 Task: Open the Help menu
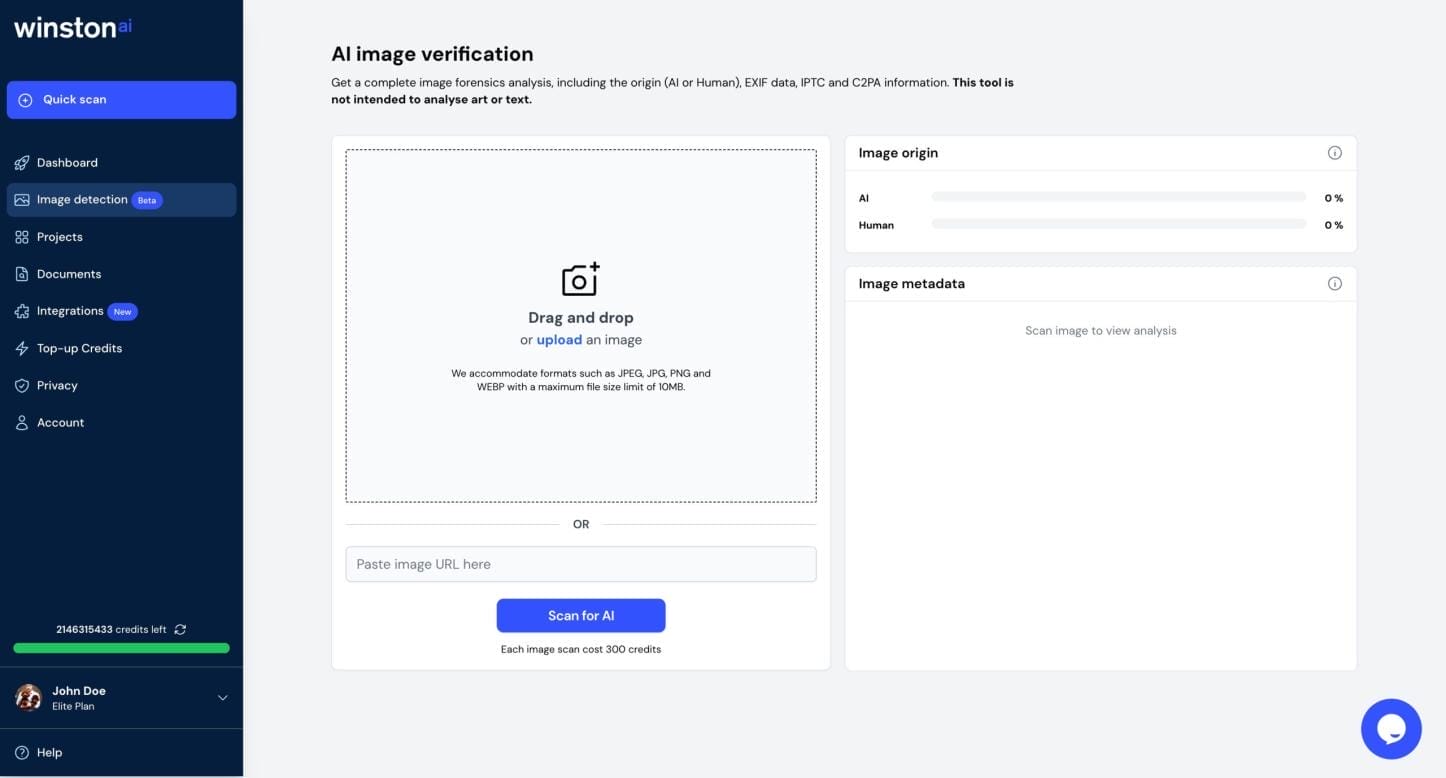pyautogui.click(x=49, y=752)
